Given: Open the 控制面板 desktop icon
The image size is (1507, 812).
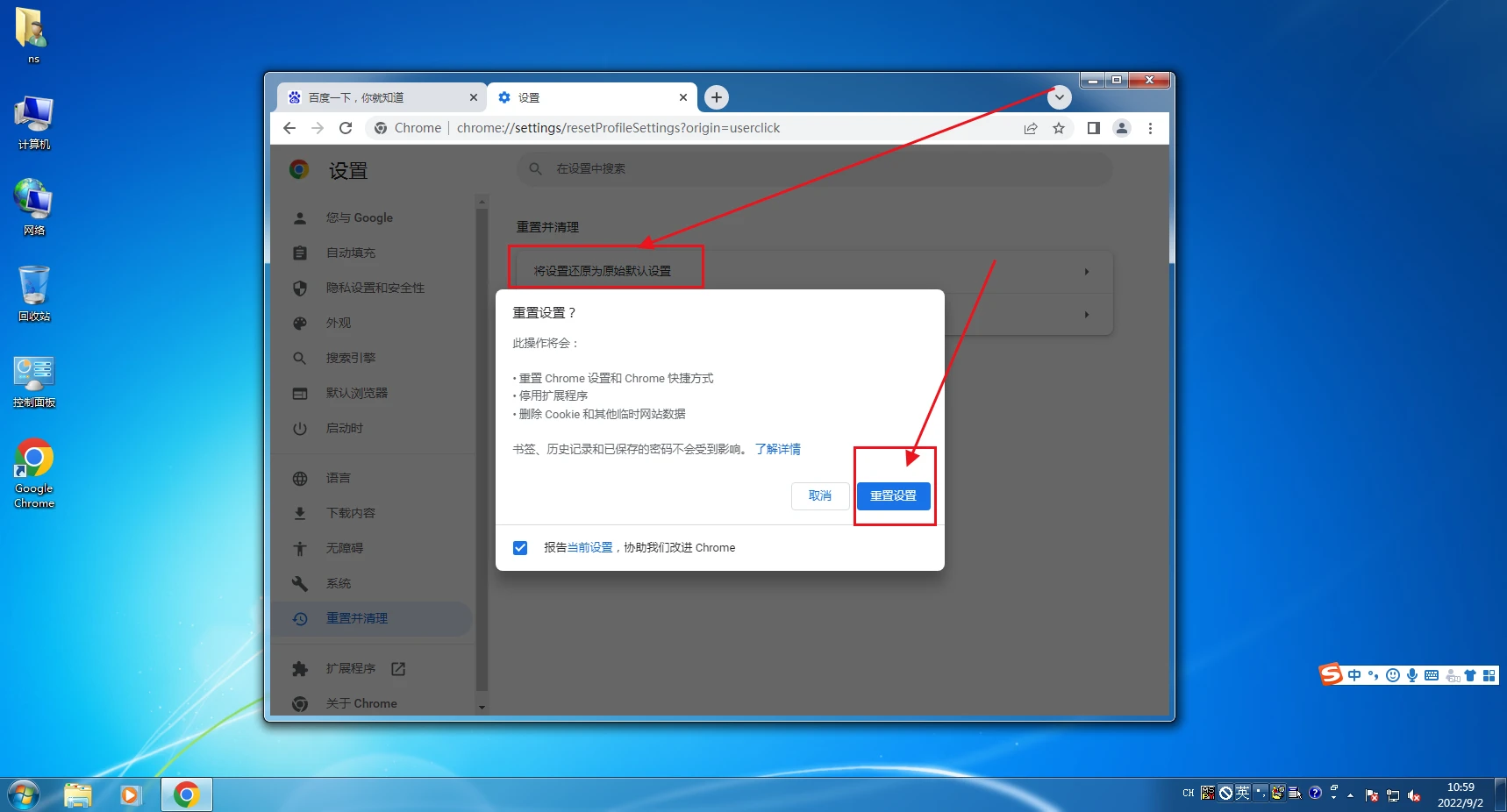Looking at the screenshot, I should [33, 381].
